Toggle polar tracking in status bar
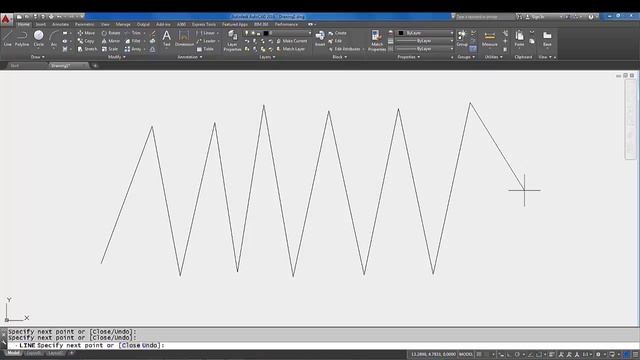The width and height of the screenshot is (640, 360). [517, 354]
